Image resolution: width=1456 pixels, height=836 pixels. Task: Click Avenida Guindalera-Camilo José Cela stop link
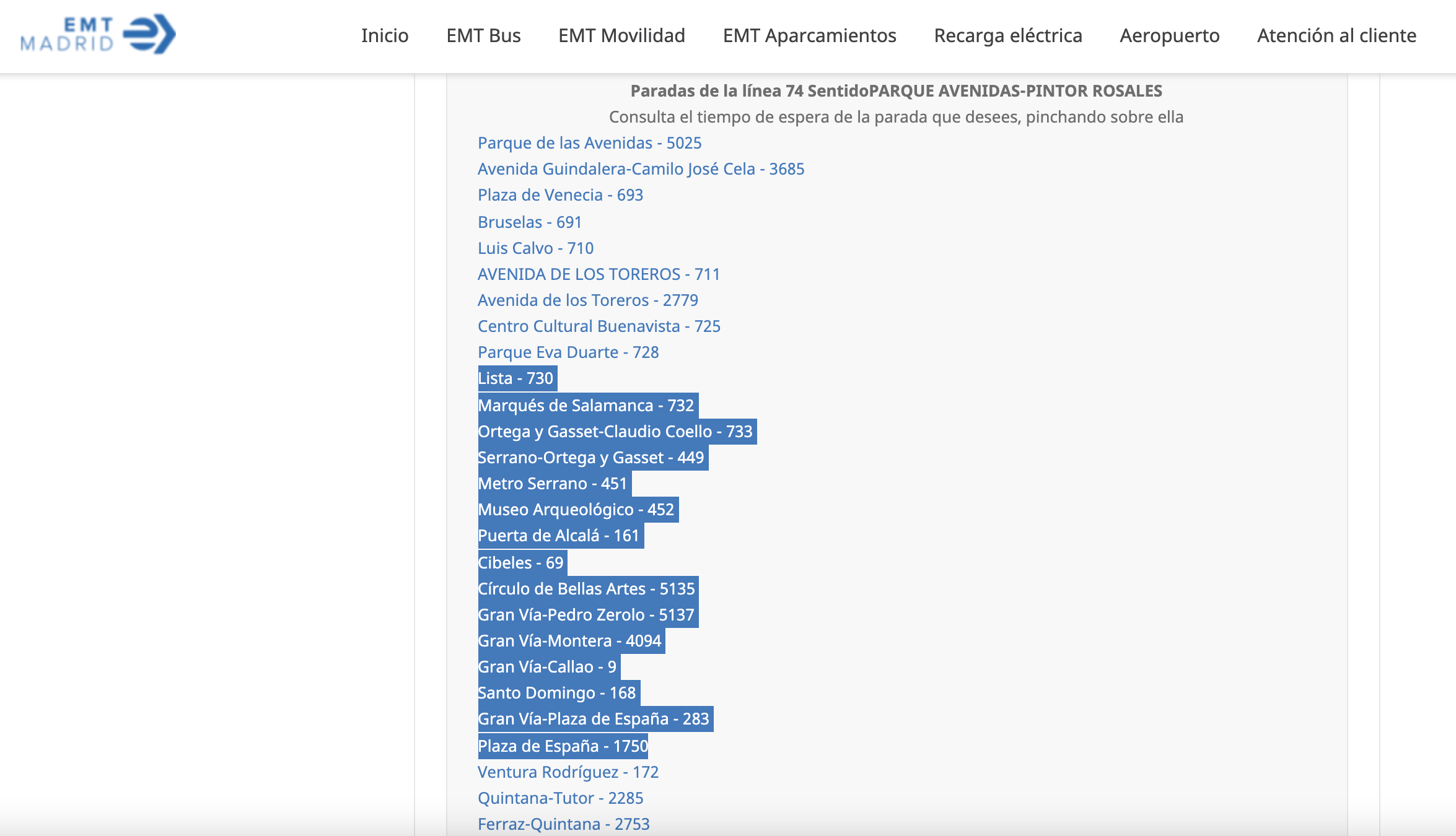click(641, 169)
